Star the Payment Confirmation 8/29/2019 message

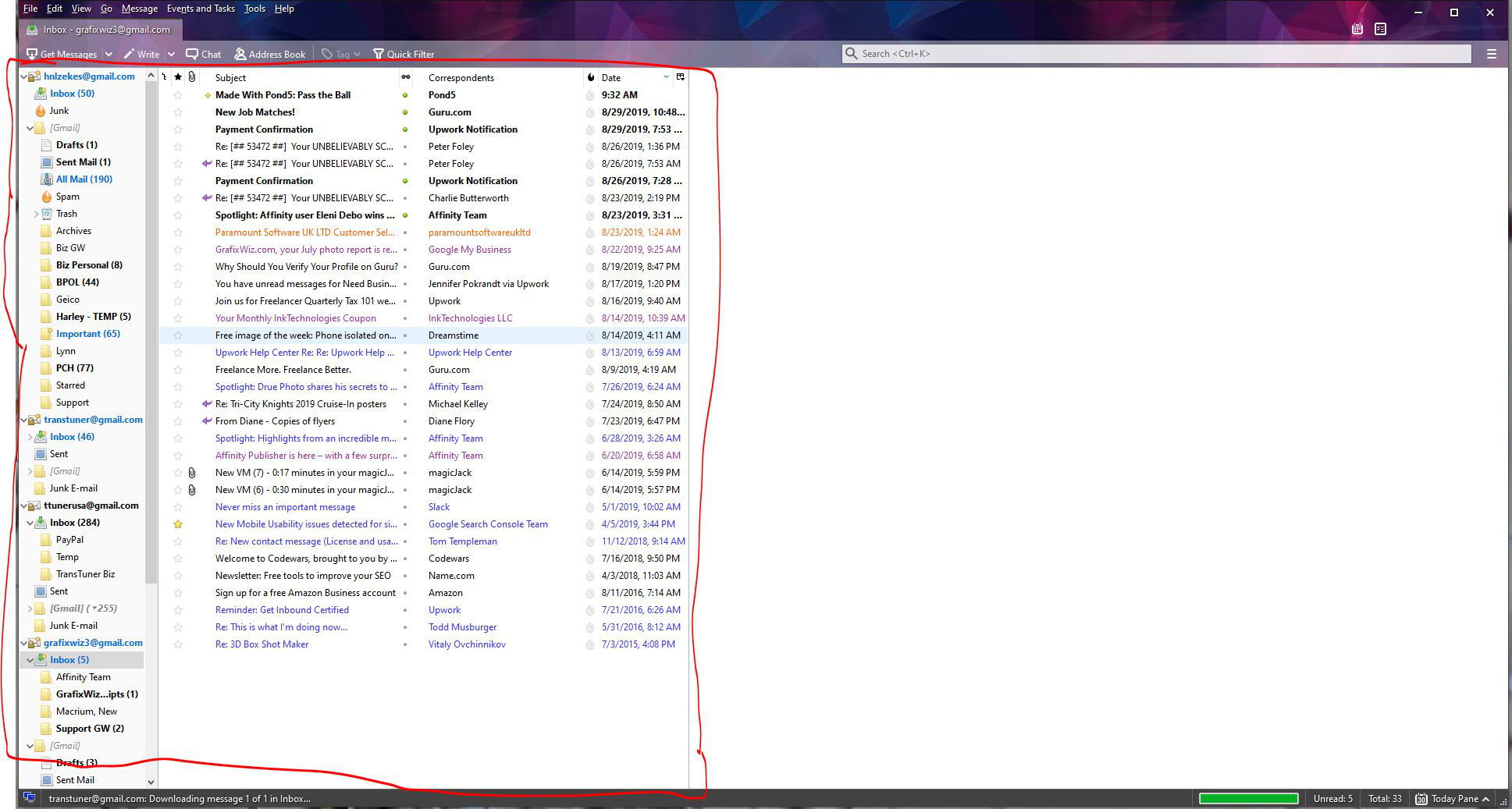coord(178,130)
